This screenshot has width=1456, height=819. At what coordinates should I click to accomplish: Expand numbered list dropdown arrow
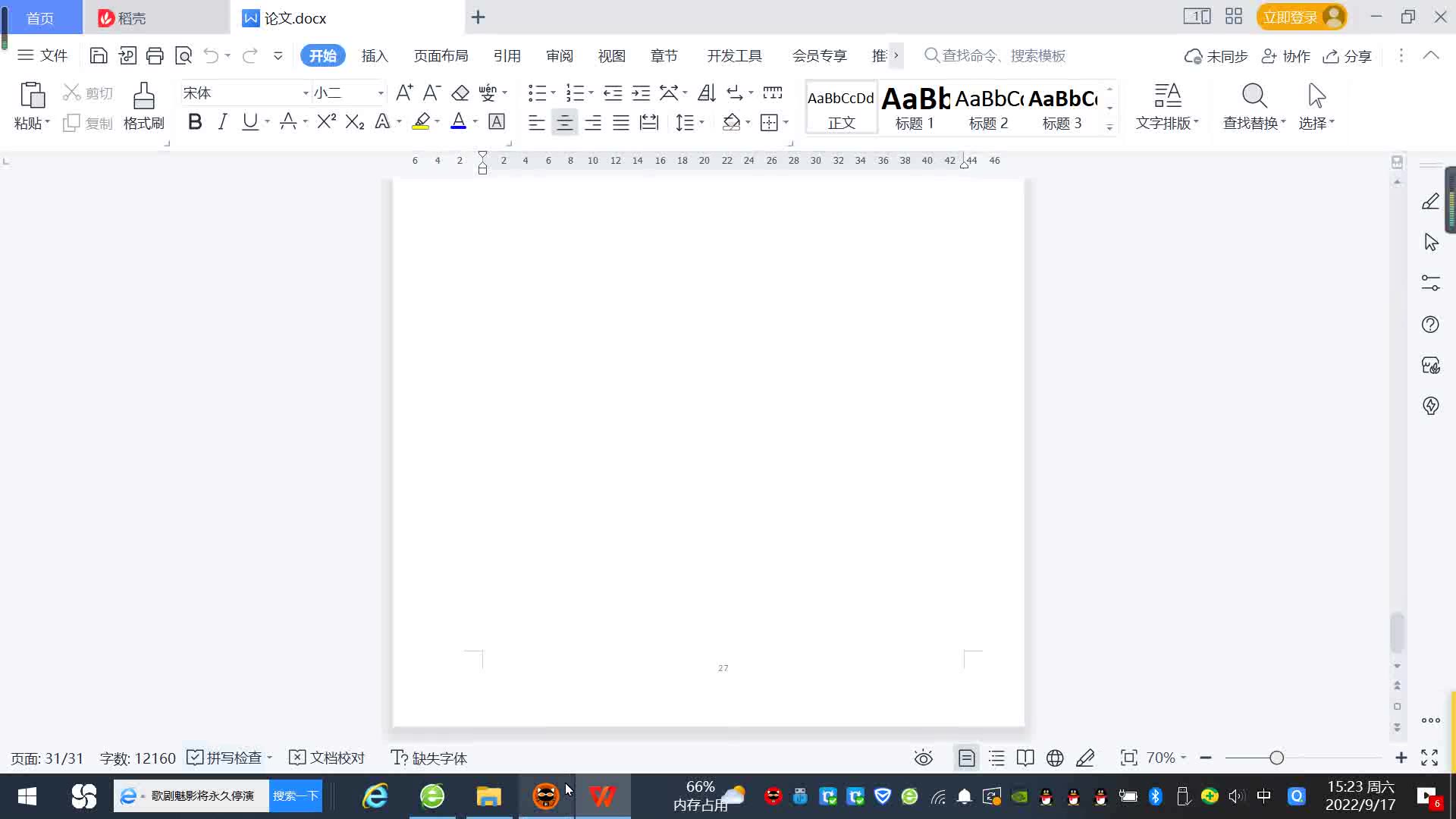coord(591,93)
